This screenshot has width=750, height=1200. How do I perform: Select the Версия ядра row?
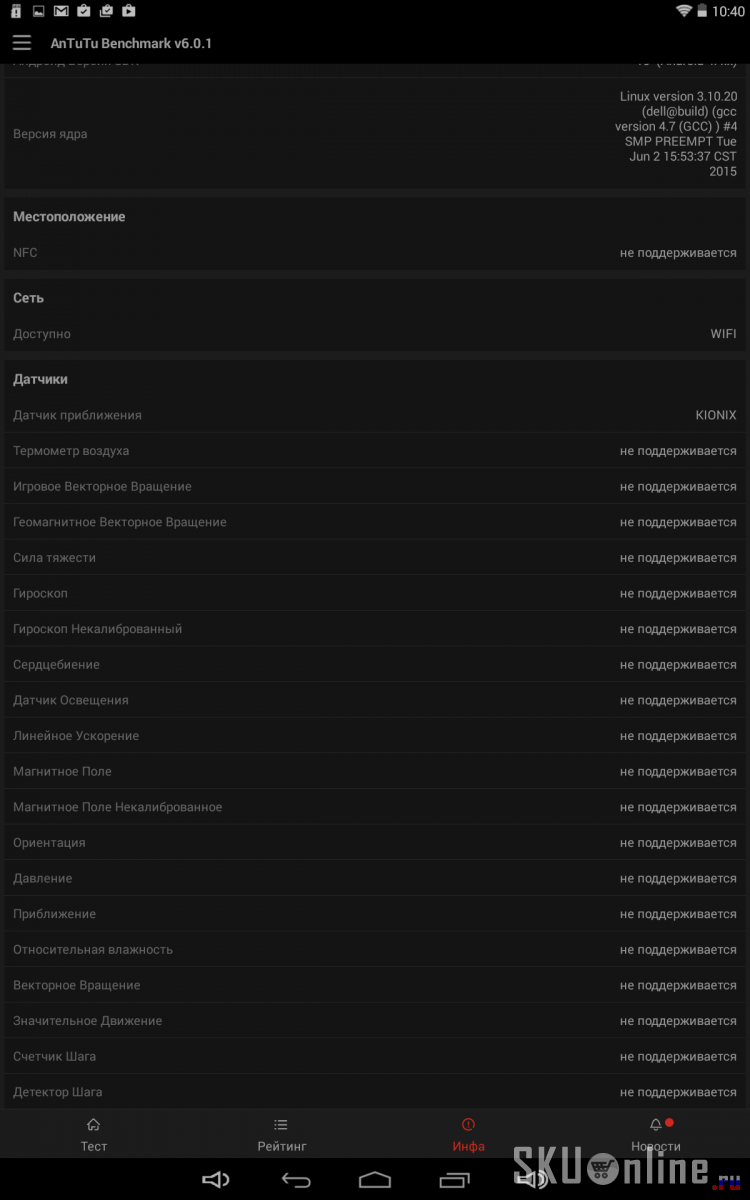tap(375, 134)
